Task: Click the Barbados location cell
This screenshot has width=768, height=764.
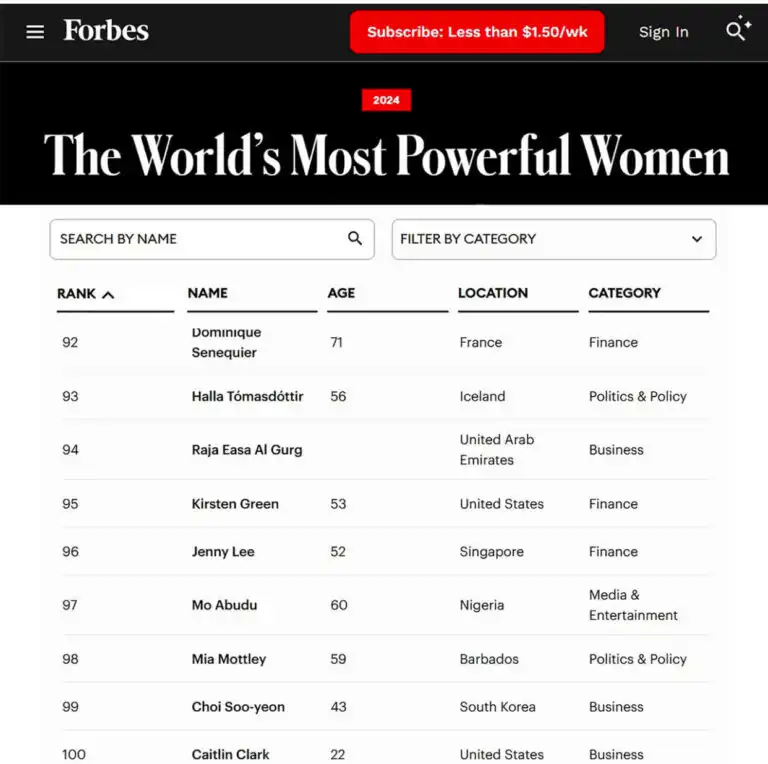Action: click(x=489, y=659)
